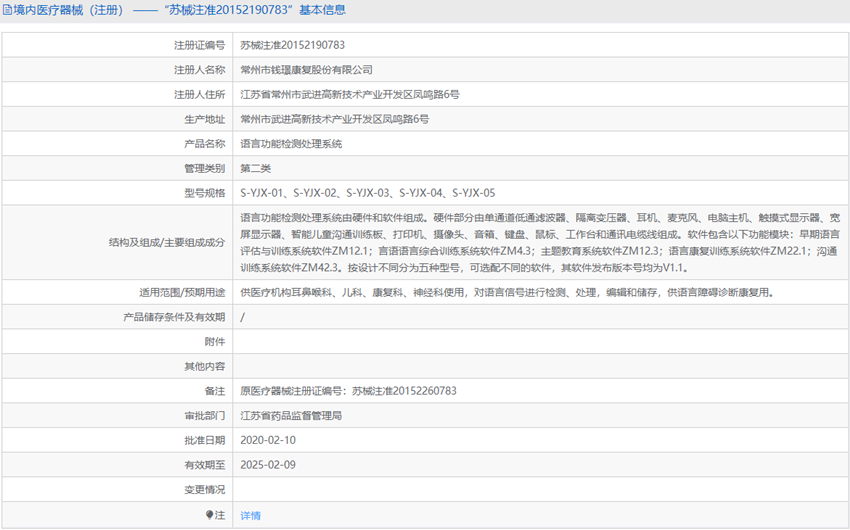Click approval date 2020-02-10

click(268, 440)
